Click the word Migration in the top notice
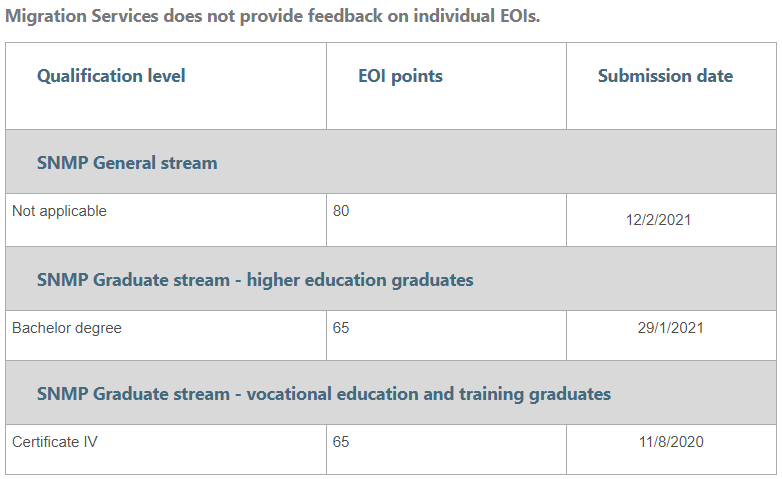 click(45, 16)
